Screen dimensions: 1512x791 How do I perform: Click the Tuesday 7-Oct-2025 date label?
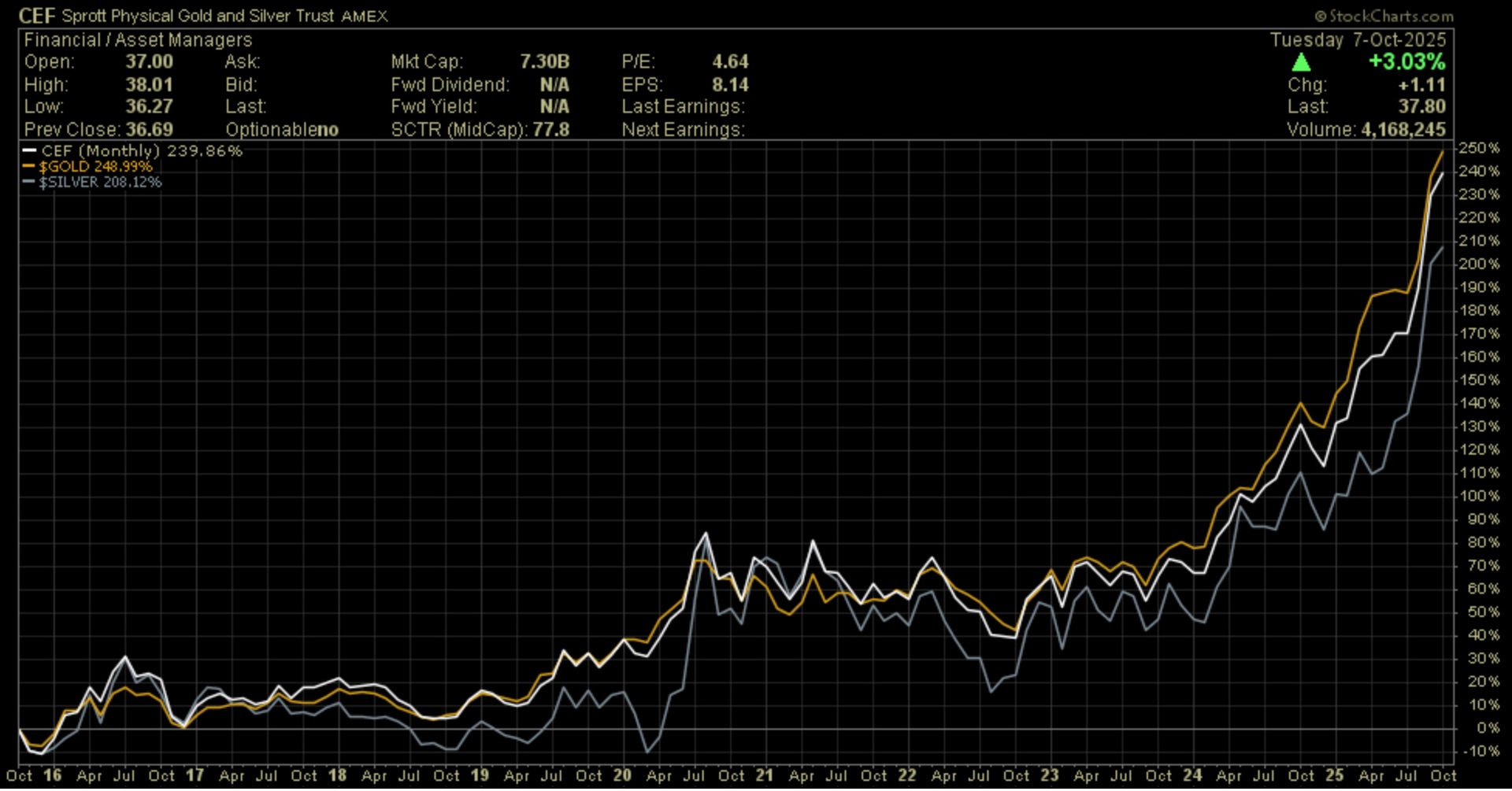pyautogui.click(x=1358, y=40)
